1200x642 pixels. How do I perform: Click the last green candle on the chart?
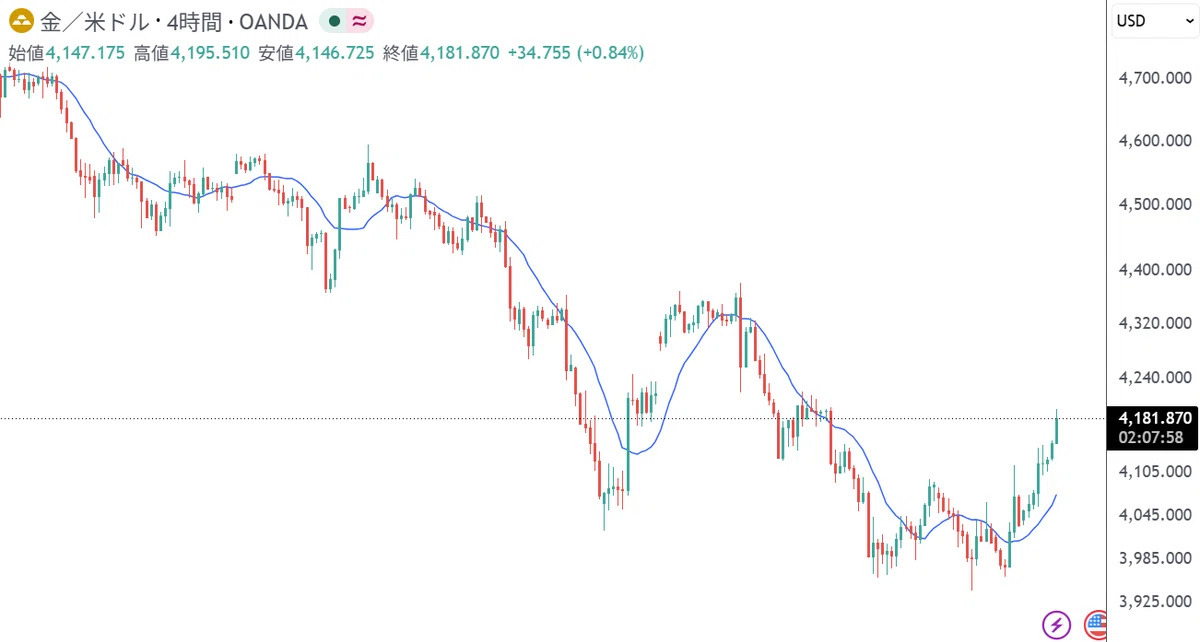point(1057,430)
